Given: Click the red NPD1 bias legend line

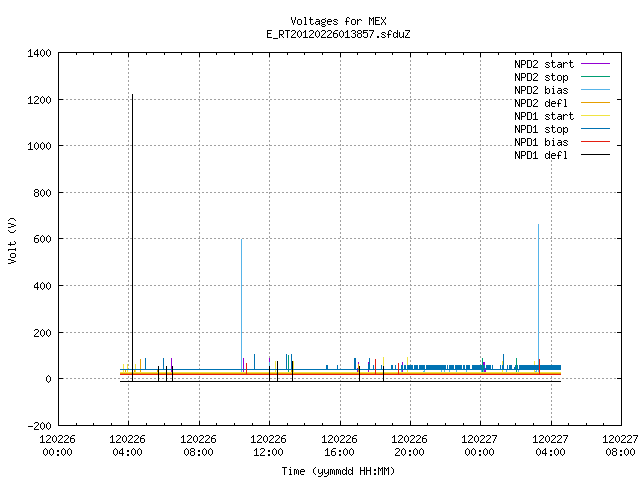Looking at the screenshot, I should click(x=595, y=142).
